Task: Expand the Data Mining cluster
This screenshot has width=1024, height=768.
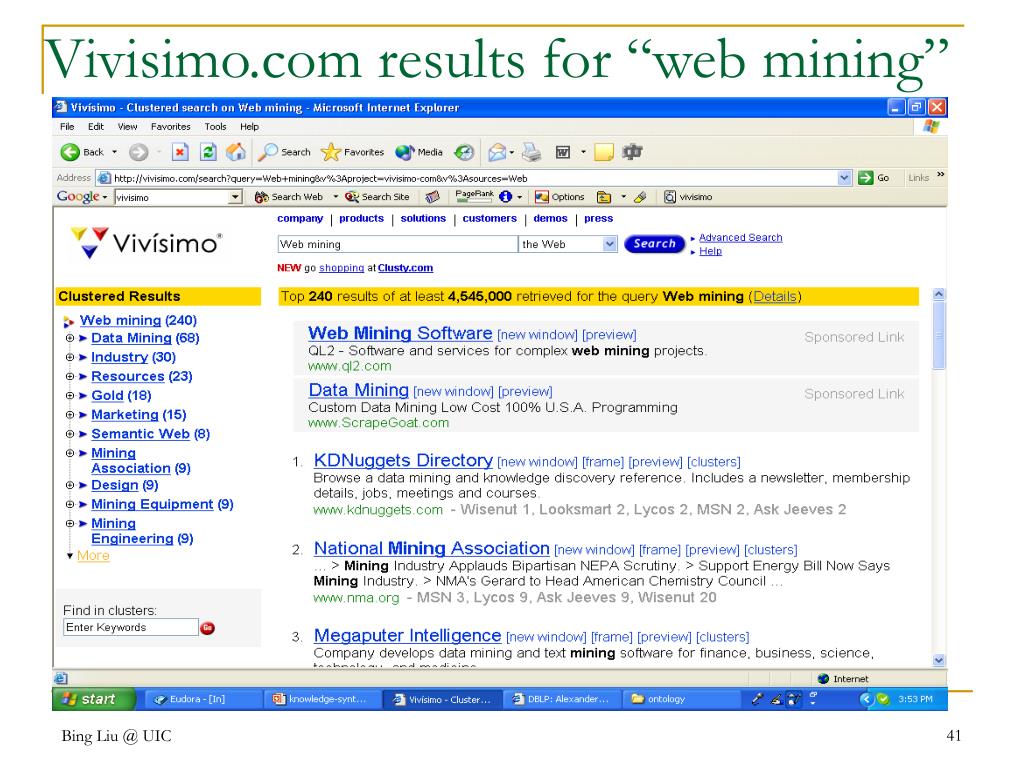Action: (x=70, y=338)
